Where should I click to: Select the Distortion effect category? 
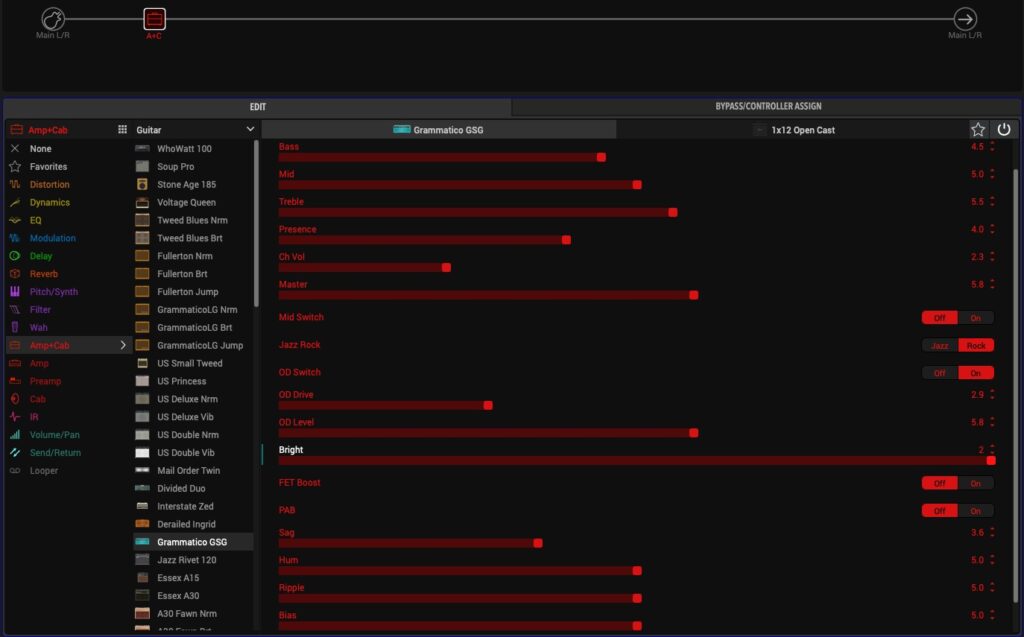point(50,185)
